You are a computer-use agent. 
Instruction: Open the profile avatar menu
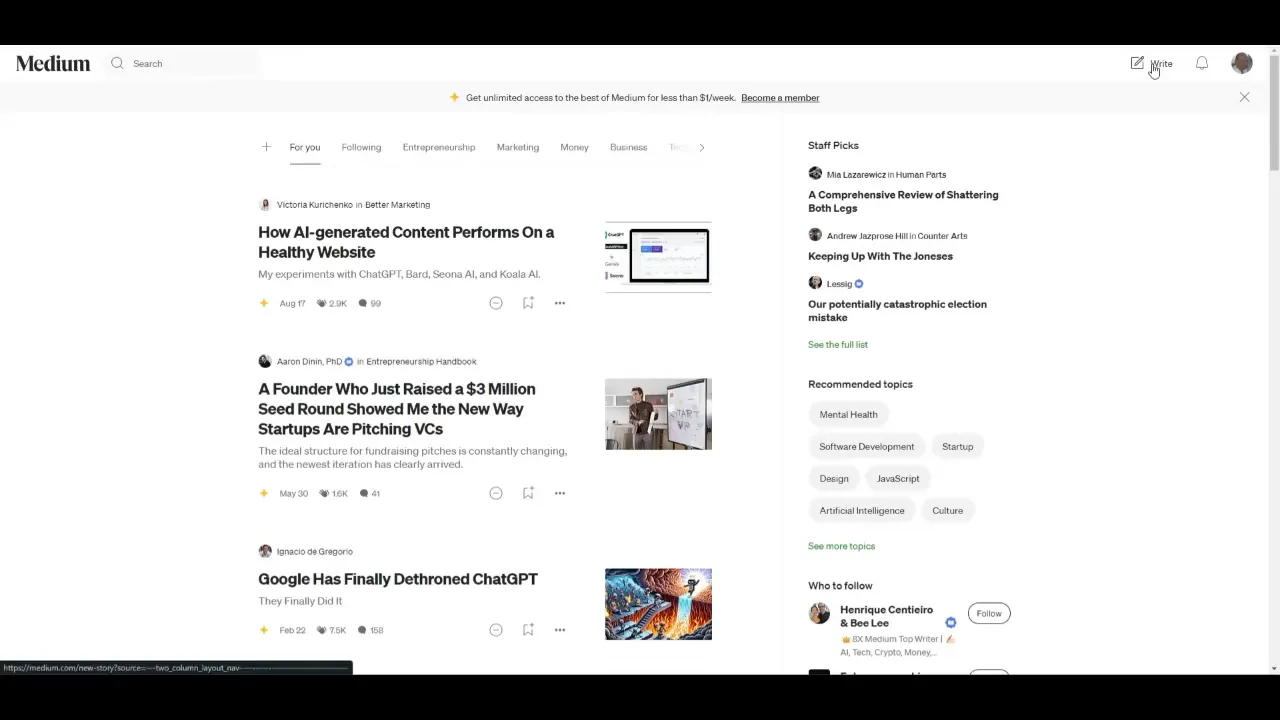click(1242, 63)
